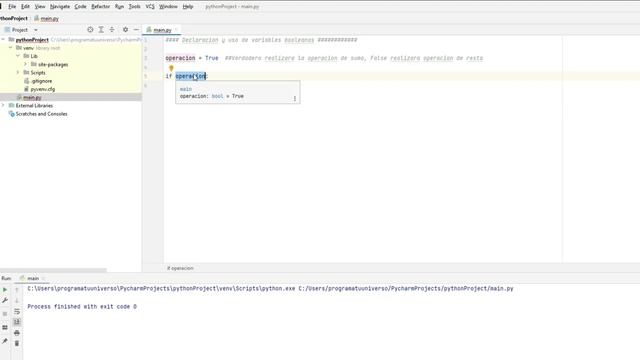
Task: Click the restore layout icon in Run panel
Action: [5, 327]
